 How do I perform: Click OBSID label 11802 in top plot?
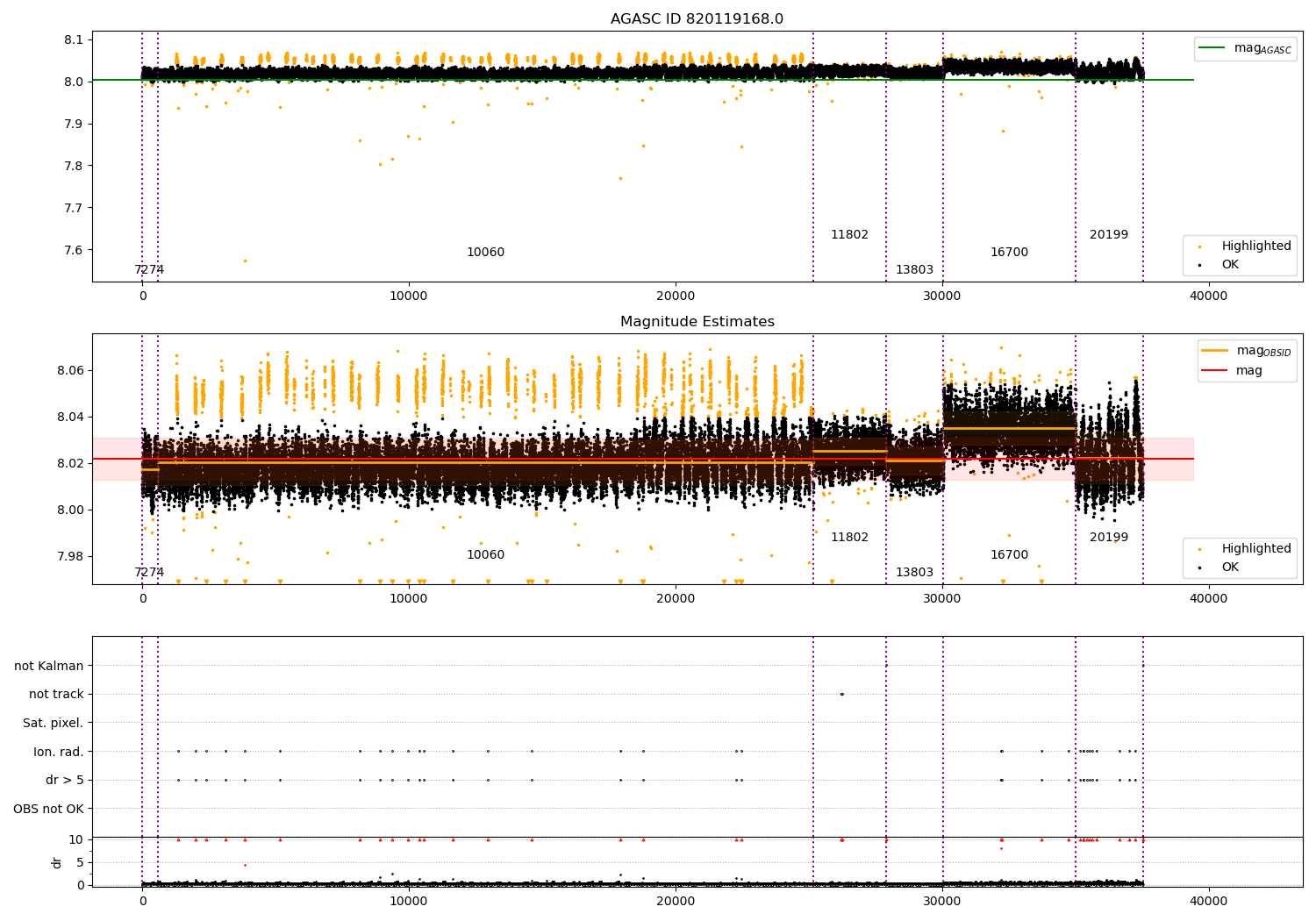[x=849, y=234]
